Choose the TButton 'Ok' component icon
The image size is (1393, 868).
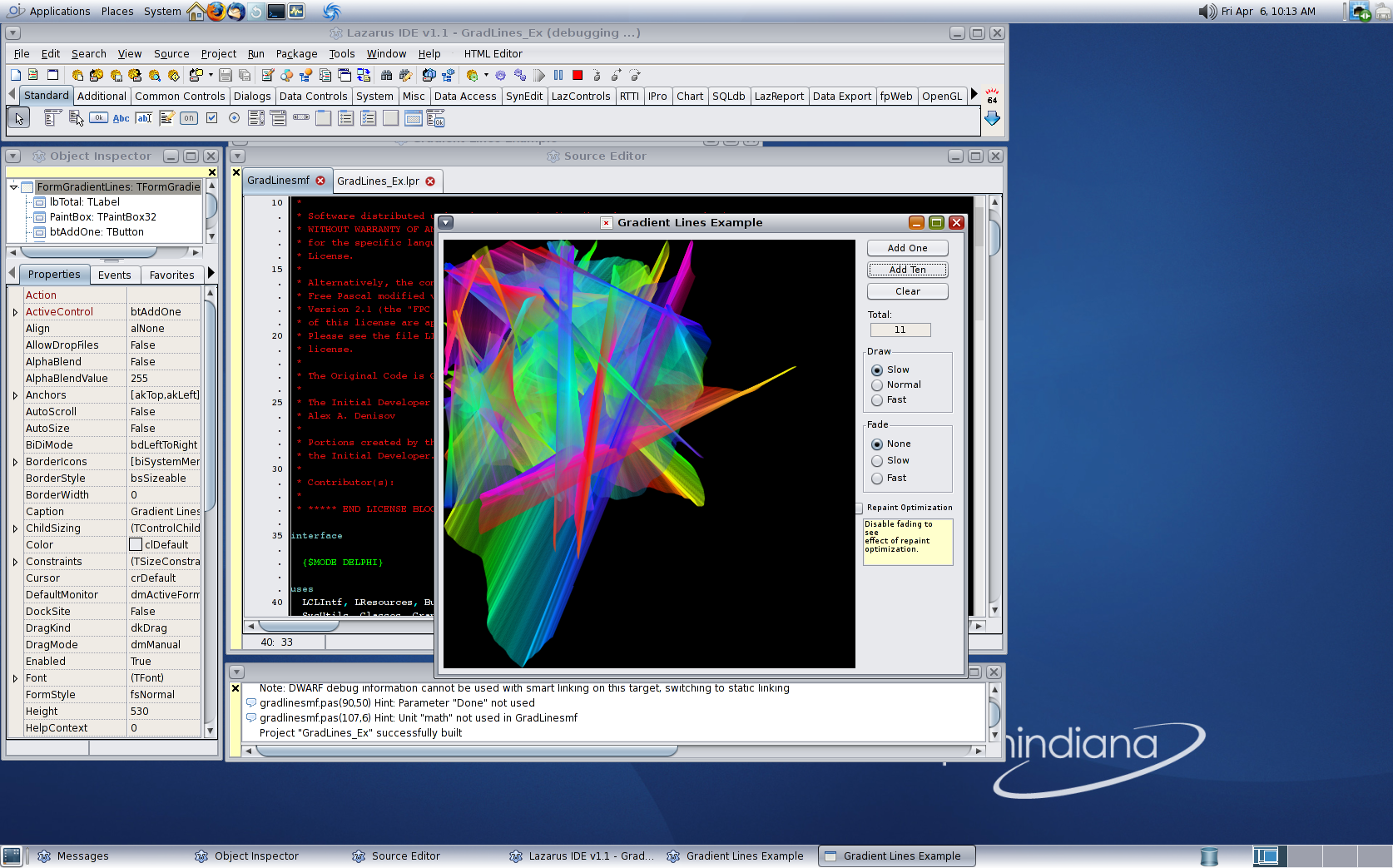pyautogui.click(x=98, y=118)
